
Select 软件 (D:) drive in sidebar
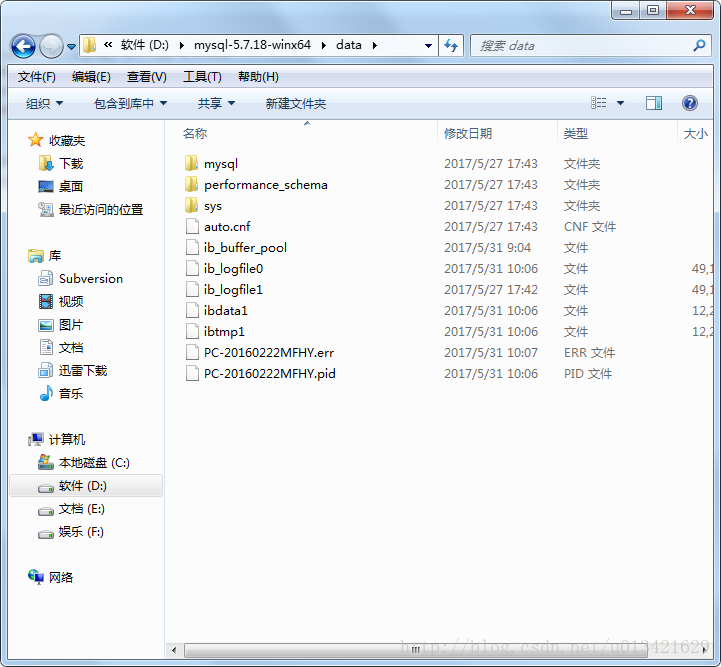pos(86,486)
